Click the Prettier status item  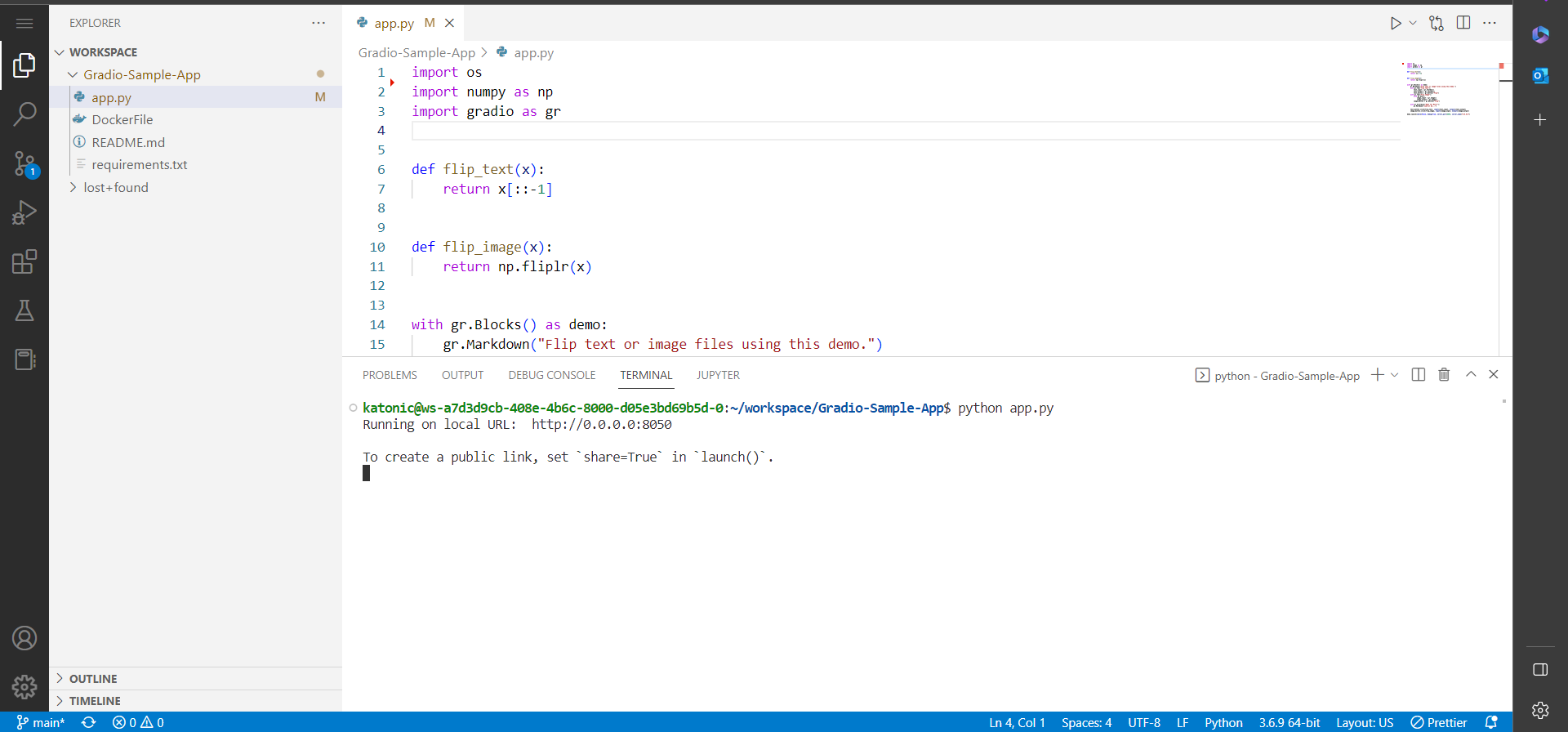tap(1439, 722)
